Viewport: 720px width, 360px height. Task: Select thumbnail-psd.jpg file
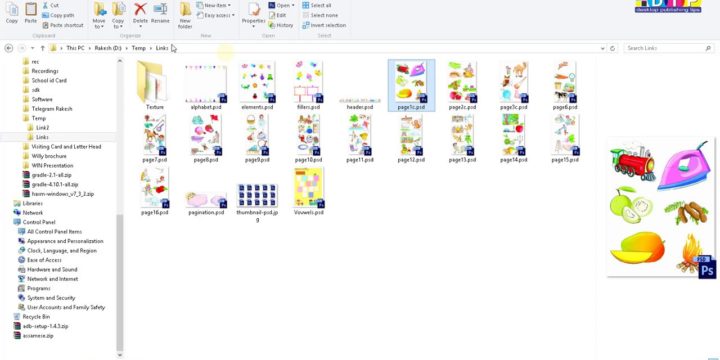(x=257, y=202)
